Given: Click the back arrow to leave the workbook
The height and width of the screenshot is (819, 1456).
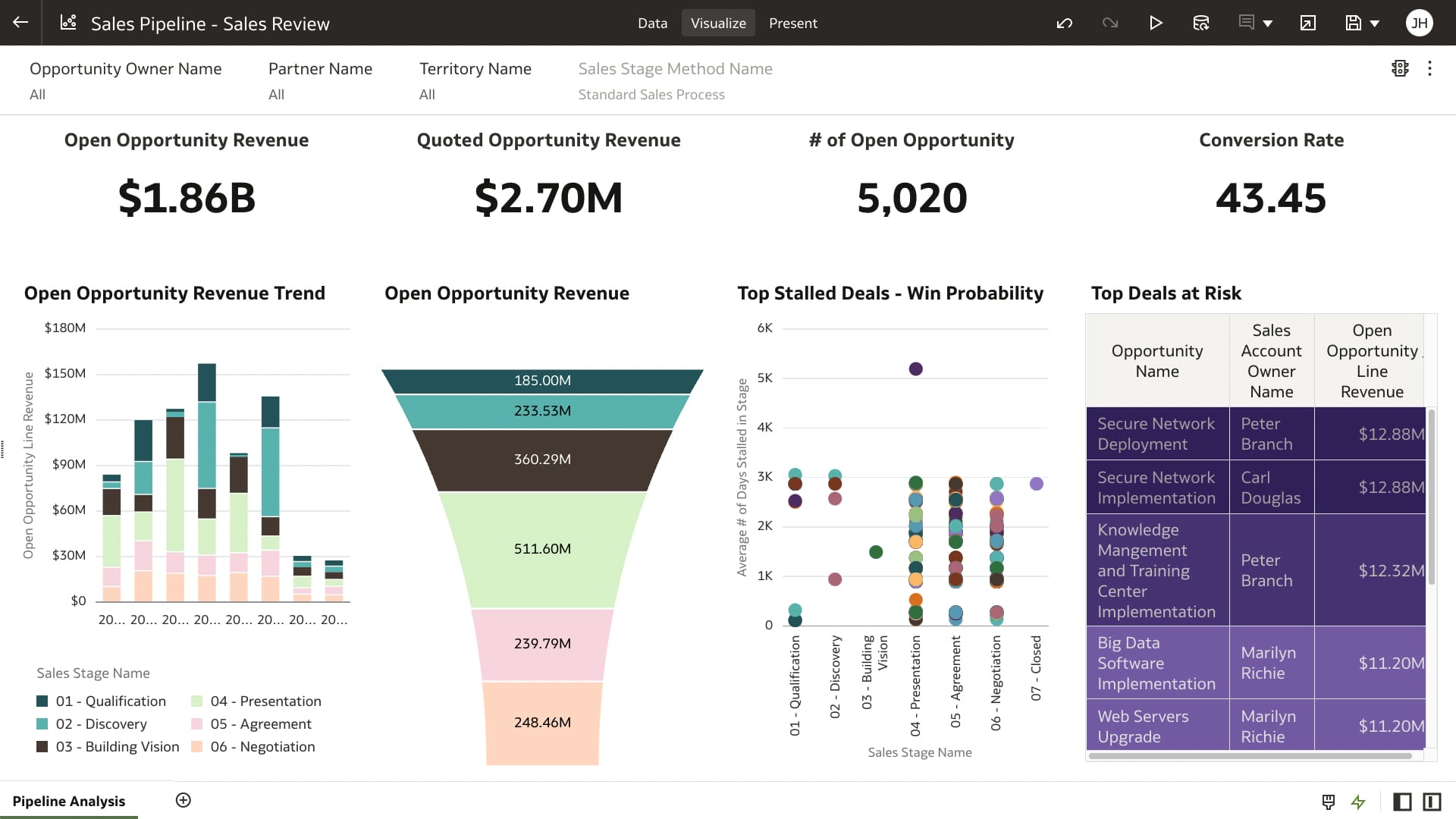Looking at the screenshot, I should tap(20, 23).
